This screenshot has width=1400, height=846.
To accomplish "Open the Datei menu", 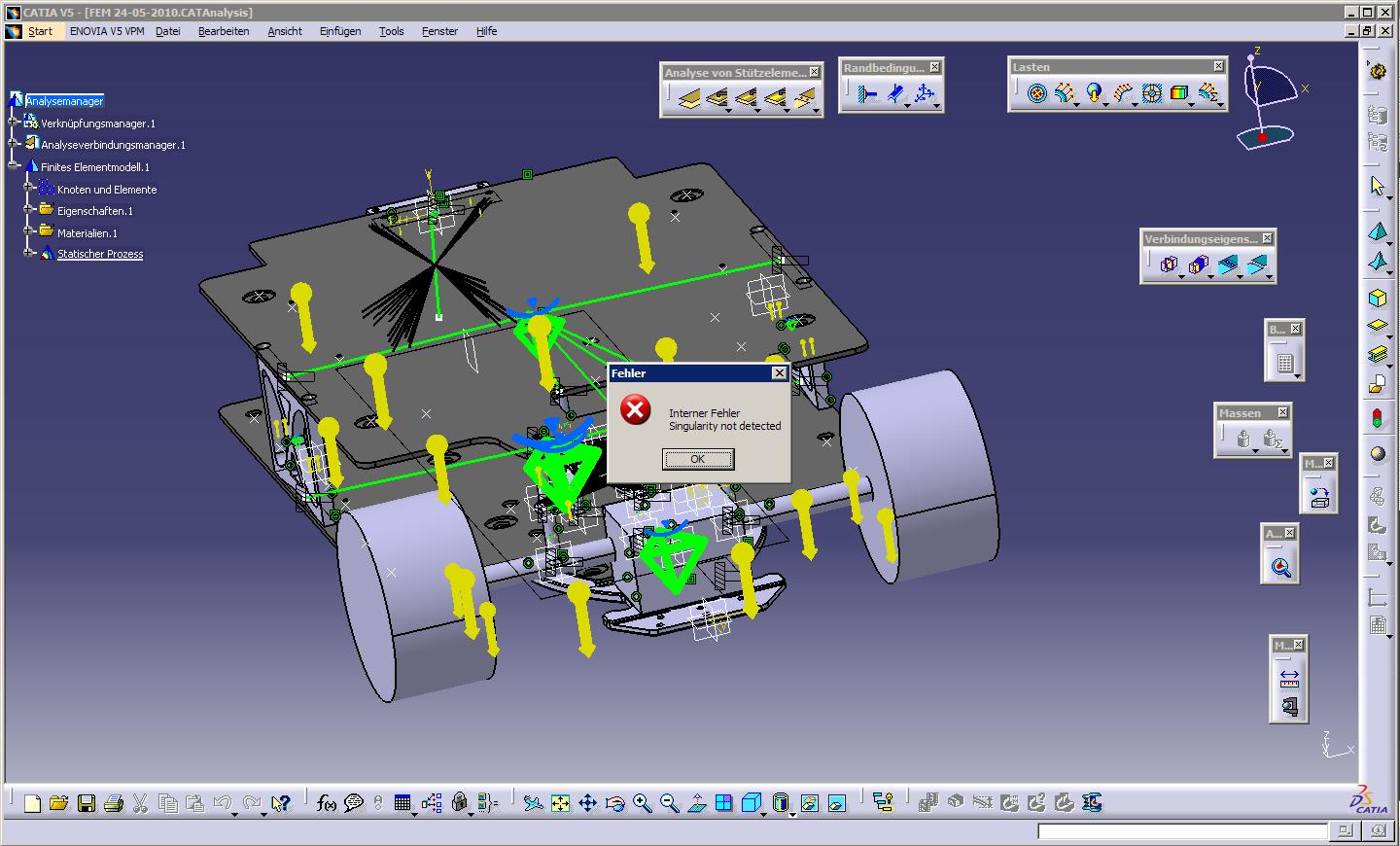I will tap(168, 31).
